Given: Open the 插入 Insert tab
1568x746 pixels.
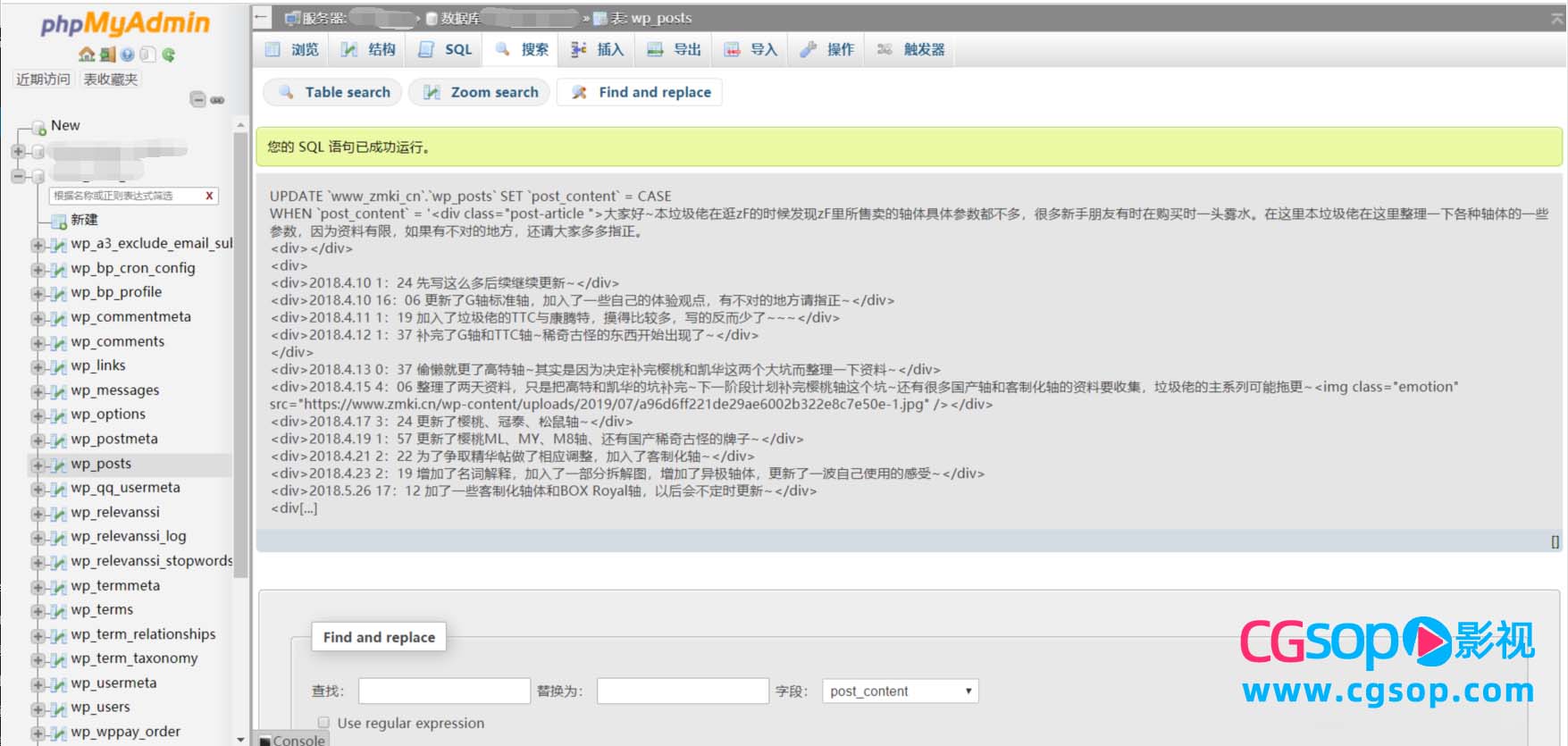Looking at the screenshot, I should click(x=598, y=49).
